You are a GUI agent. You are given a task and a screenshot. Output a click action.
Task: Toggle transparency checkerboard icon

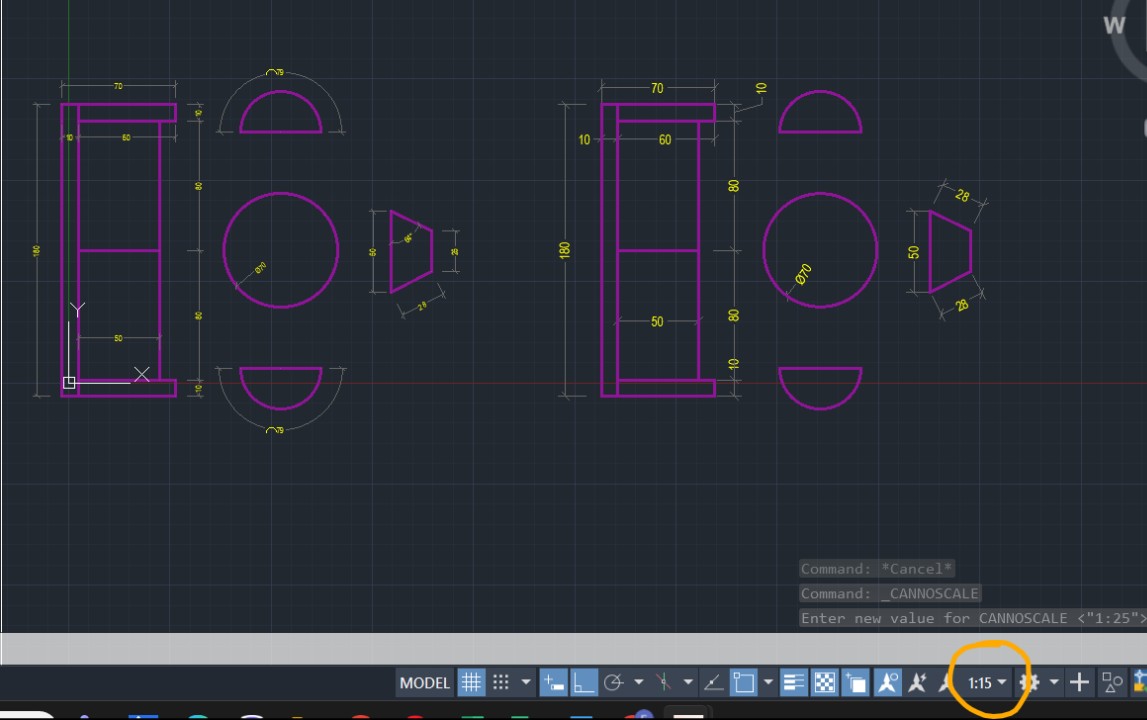tap(824, 683)
